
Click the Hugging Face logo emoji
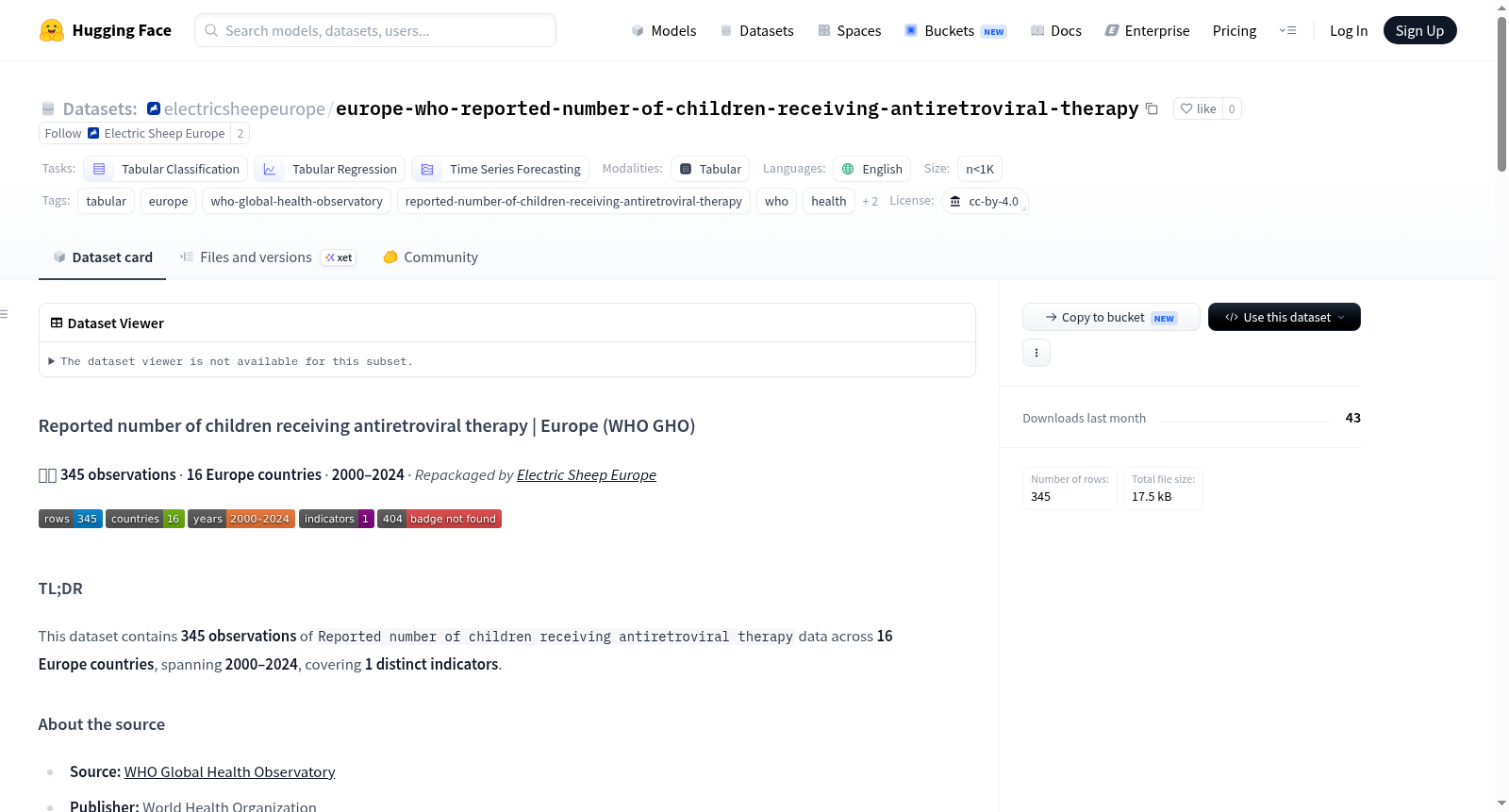[x=52, y=30]
